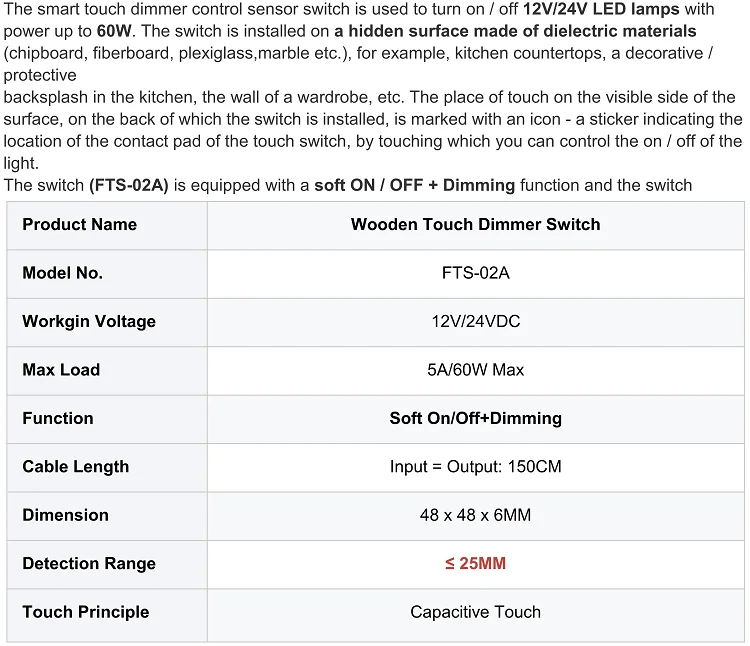Select the 'Capacitive Touch' value
Viewport: 750px width, 646px height.
click(x=475, y=612)
